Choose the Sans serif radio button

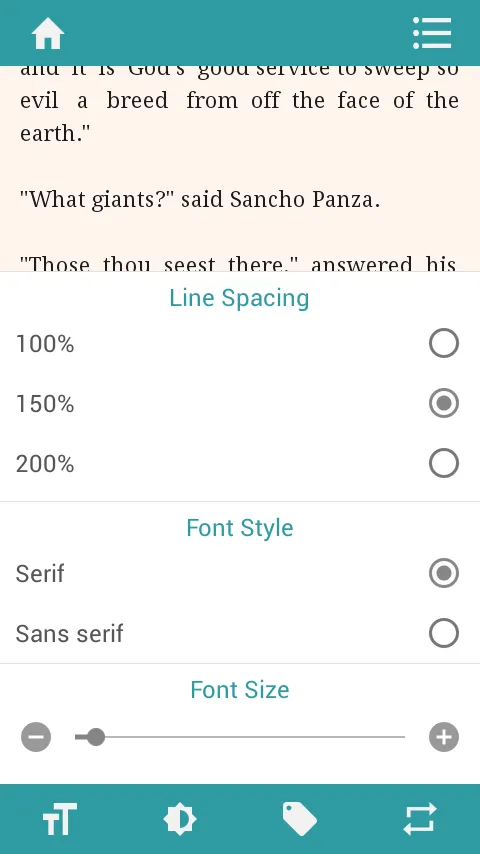[443, 633]
